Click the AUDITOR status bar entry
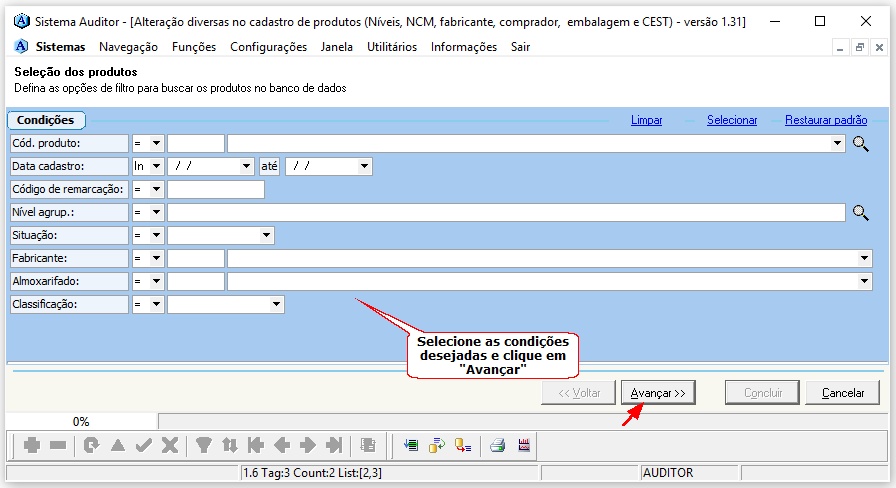Image resolution: width=896 pixels, height=488 pixels. [x=689, y=473]
